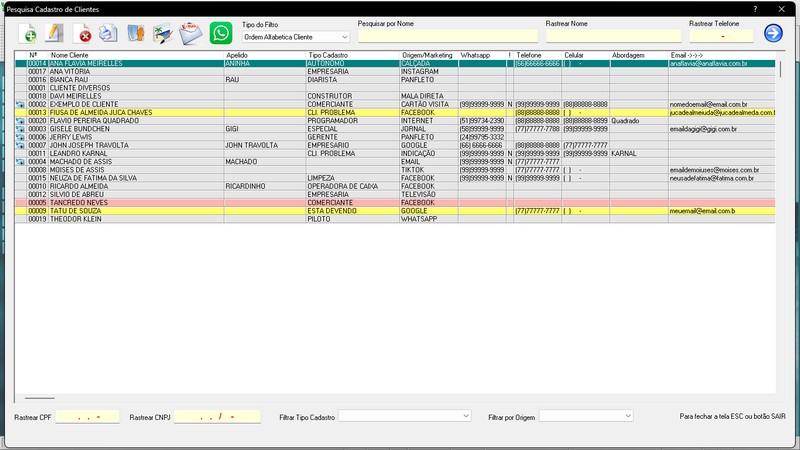Screen dimensions: 800x450
Task: Click the blue arrow search button
Action: (773, 33)
